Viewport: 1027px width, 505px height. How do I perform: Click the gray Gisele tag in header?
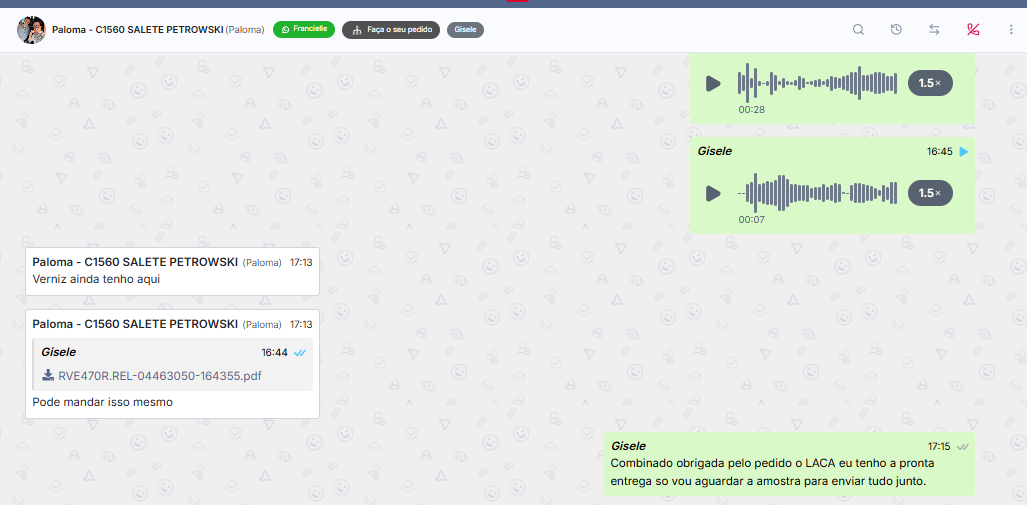pyautogui.click(x=465, y=30)
